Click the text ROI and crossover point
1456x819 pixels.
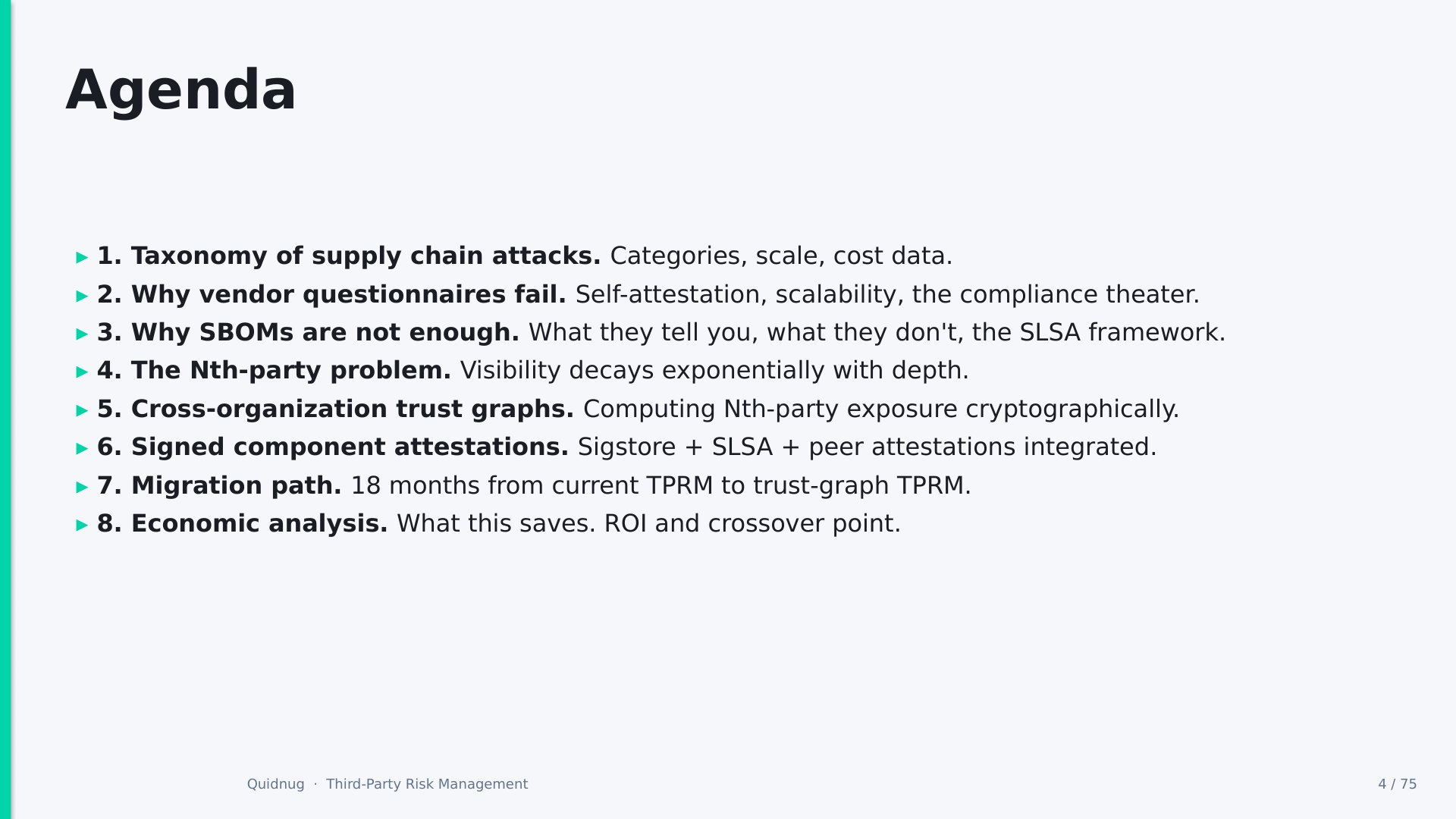click(752, 524)
